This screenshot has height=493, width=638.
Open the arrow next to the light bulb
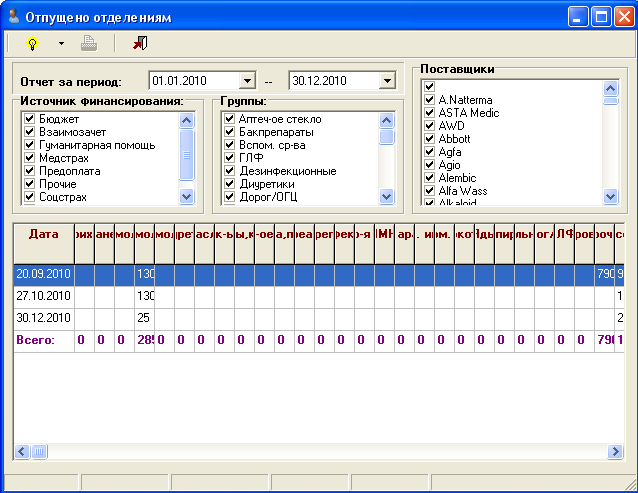pyautogui.click(x=61, y=43)
